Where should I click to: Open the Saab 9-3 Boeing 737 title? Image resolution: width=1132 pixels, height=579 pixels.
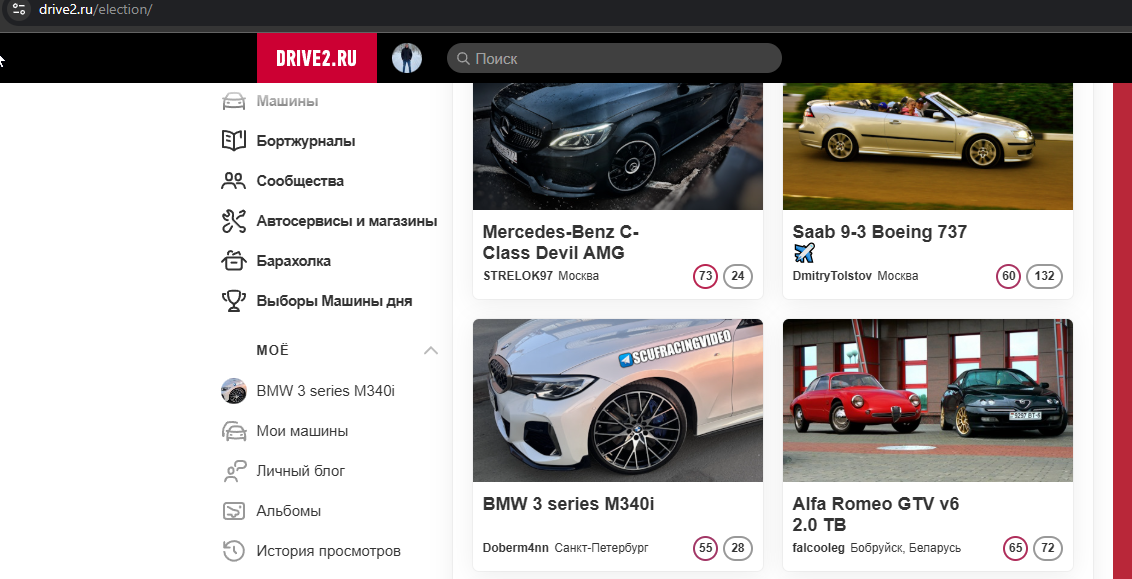pos(879,243)
